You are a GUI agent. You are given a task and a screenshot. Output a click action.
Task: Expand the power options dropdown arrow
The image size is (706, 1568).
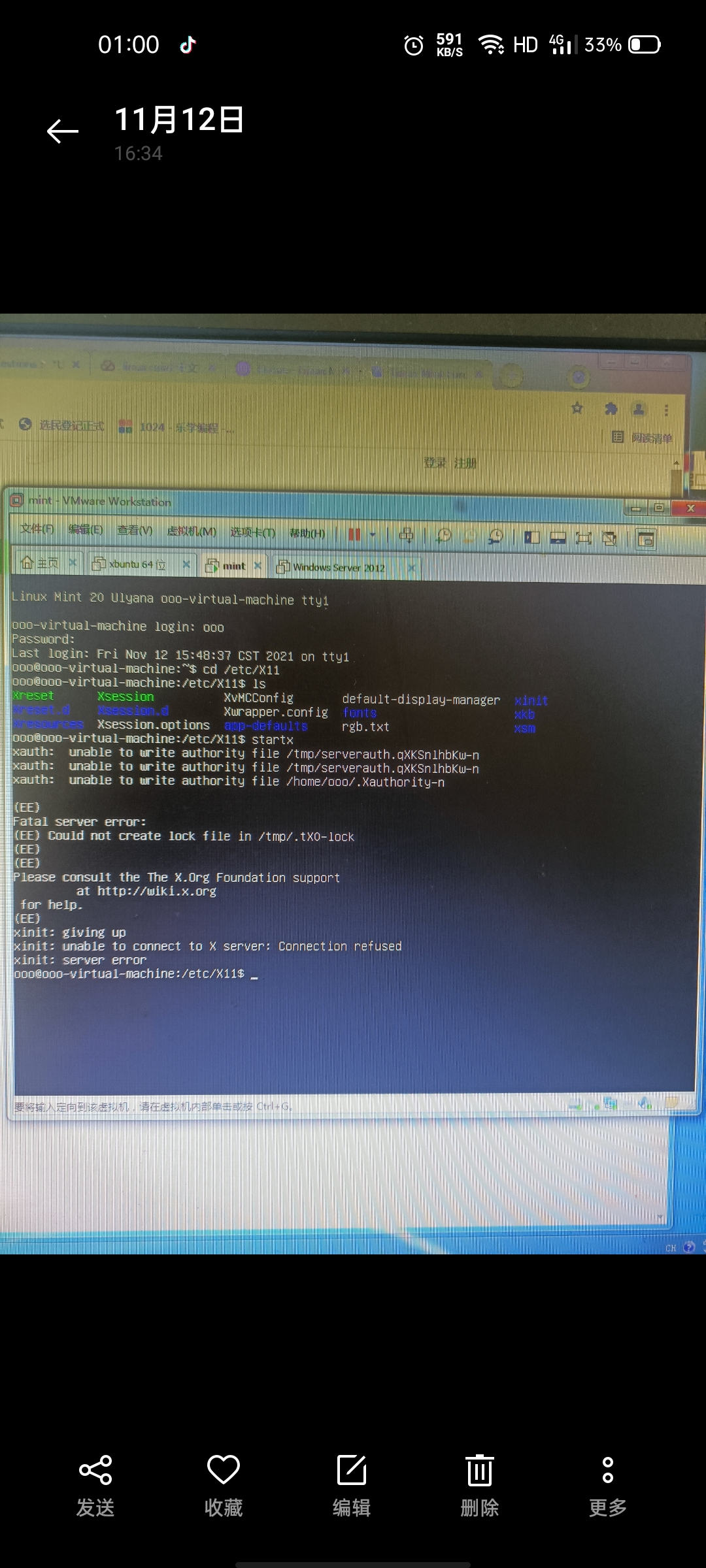(x=373, y=535)
